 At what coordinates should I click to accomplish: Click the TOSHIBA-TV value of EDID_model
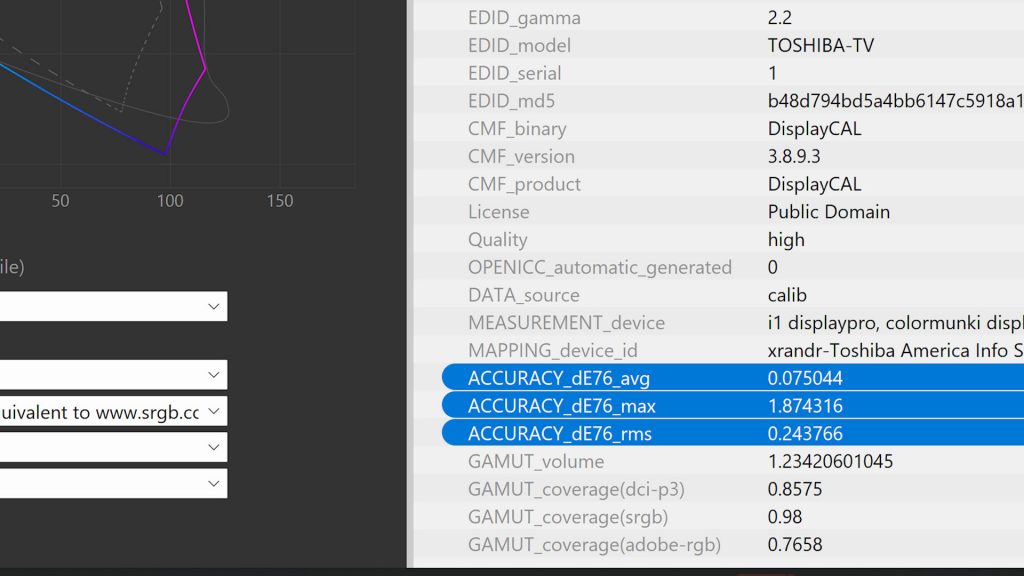[820, 46]
